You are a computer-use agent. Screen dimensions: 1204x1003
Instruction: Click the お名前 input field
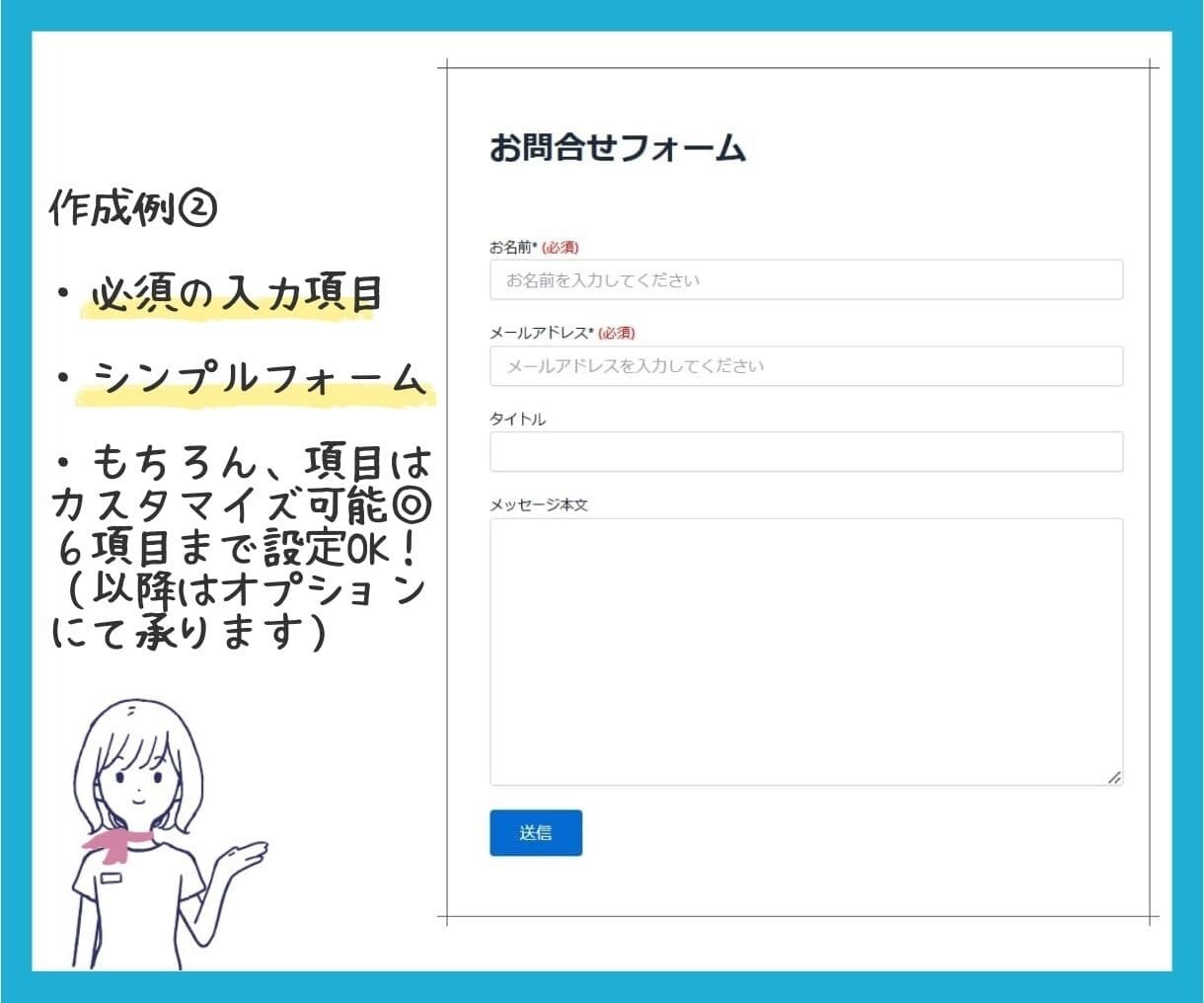(806, 279)
